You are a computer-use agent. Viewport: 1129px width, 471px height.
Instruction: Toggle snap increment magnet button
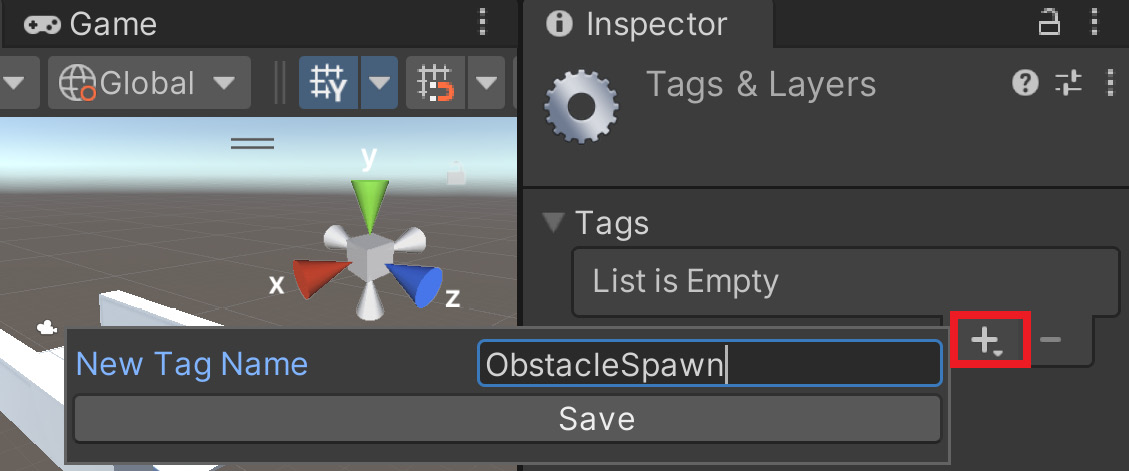pos(436,83)
